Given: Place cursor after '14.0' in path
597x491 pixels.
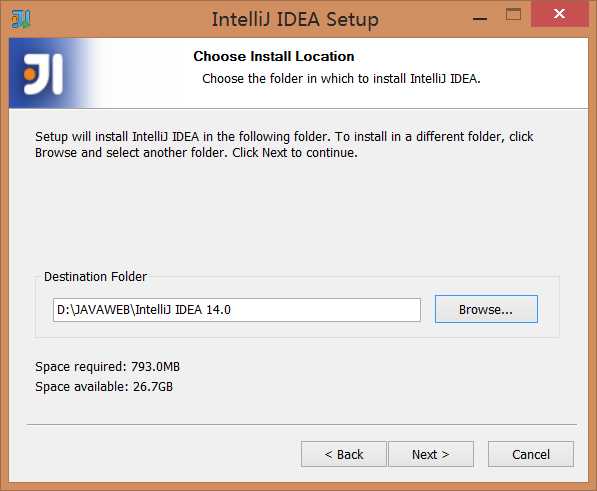Looking at the screenshot, I should coord(232,310).
